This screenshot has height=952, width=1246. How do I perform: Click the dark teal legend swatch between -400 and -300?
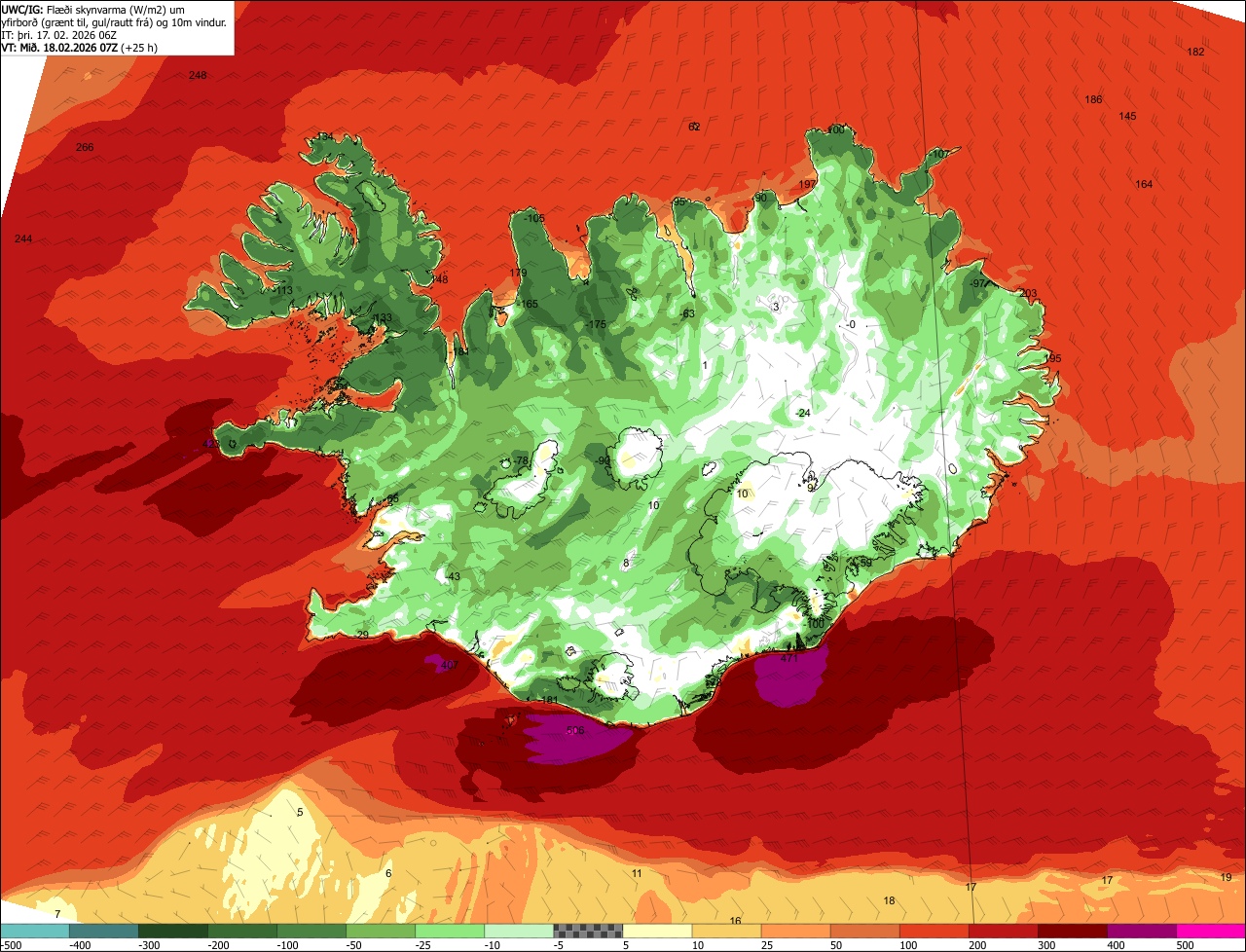click(x=104, y=931)
